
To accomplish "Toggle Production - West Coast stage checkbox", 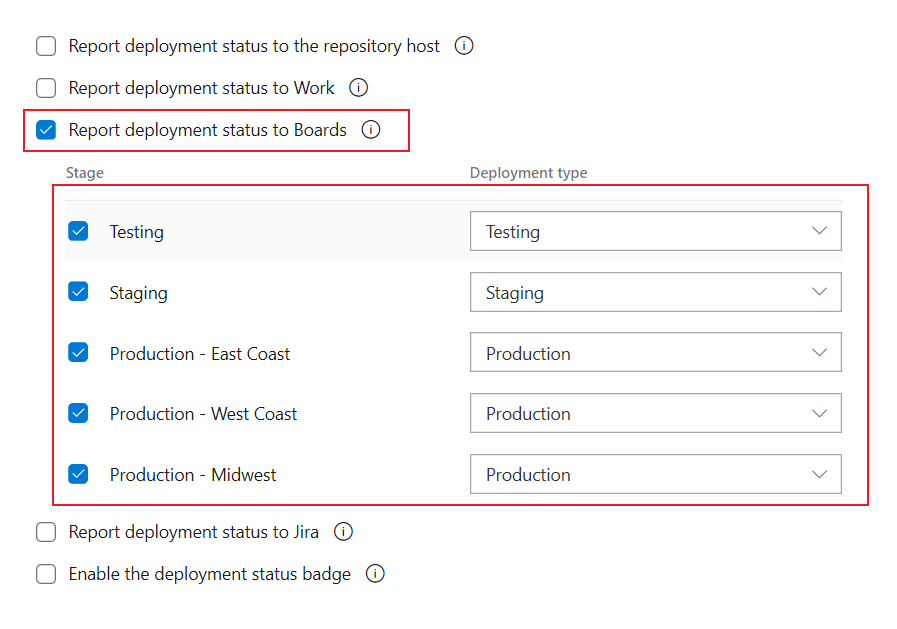I will (x=78, y=413).
